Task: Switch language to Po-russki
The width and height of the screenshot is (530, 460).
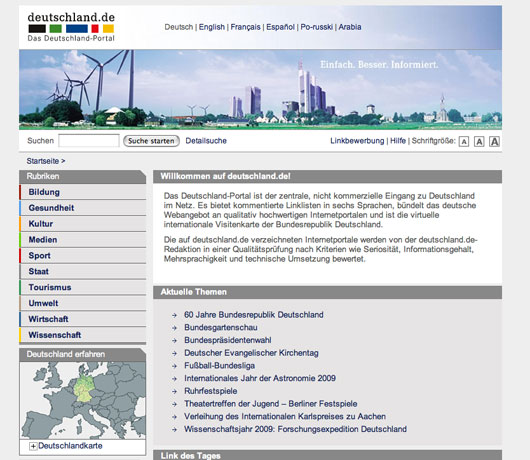Action: coord(316,27)
